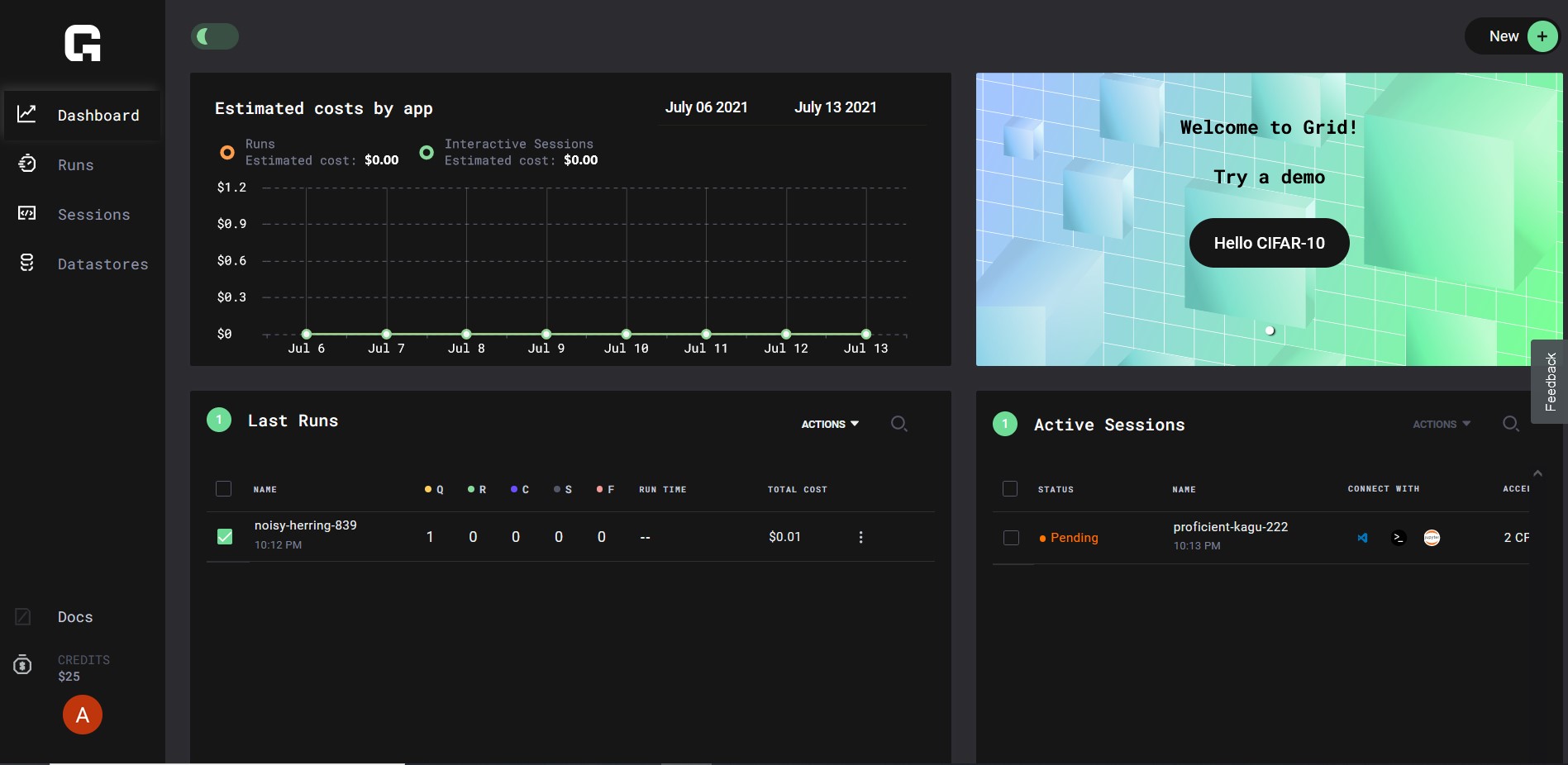Connect proficient-kagu-222 via terminal icon
This screenshot has width=1568, height=765.
click(1398, 538)
